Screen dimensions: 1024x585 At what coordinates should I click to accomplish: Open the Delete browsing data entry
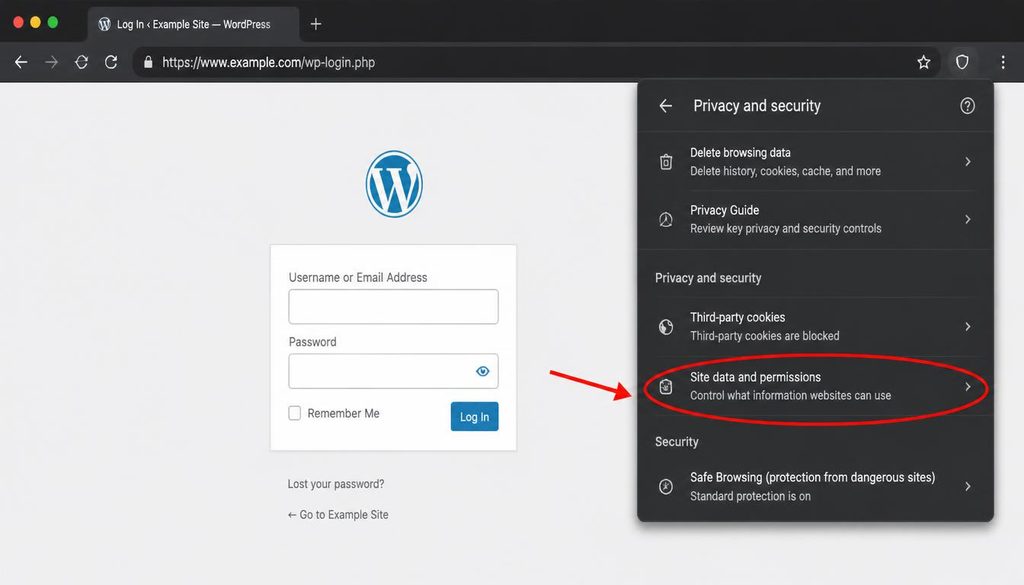pos(815,161)
